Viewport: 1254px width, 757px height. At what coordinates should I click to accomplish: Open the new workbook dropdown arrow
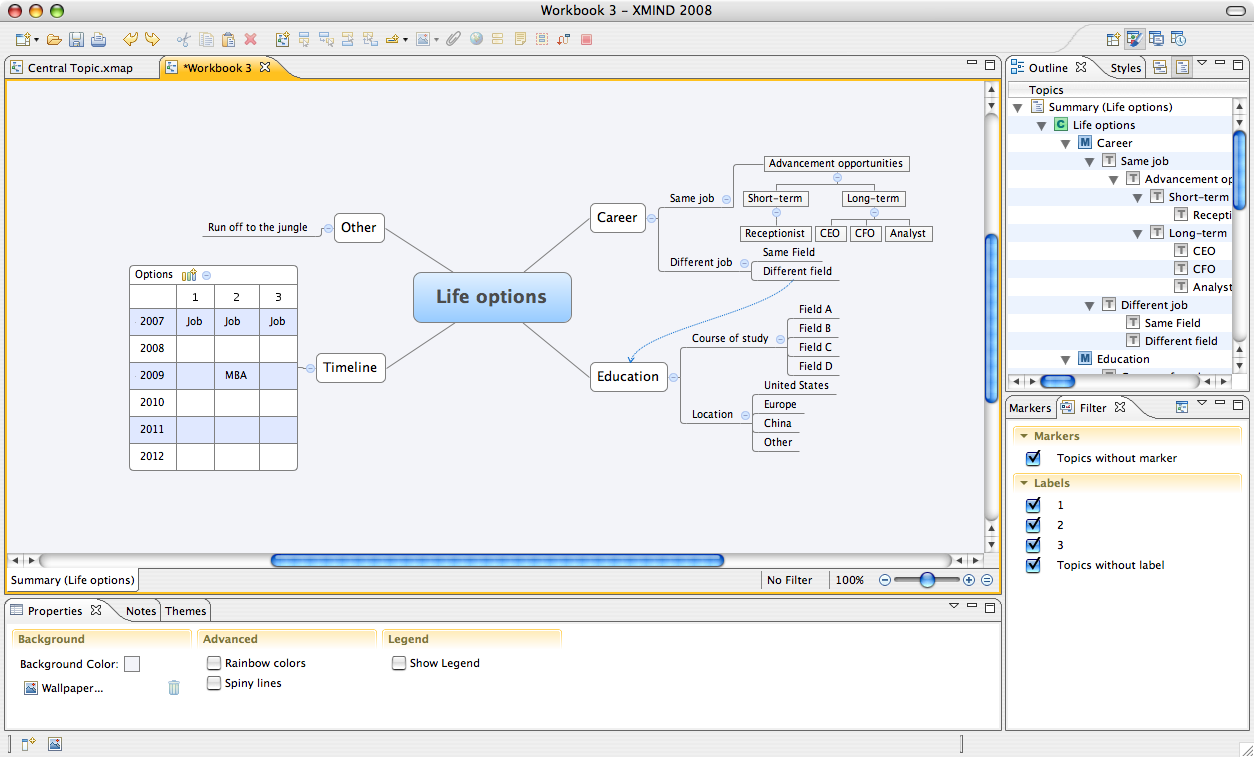click(x=37, y=41)
